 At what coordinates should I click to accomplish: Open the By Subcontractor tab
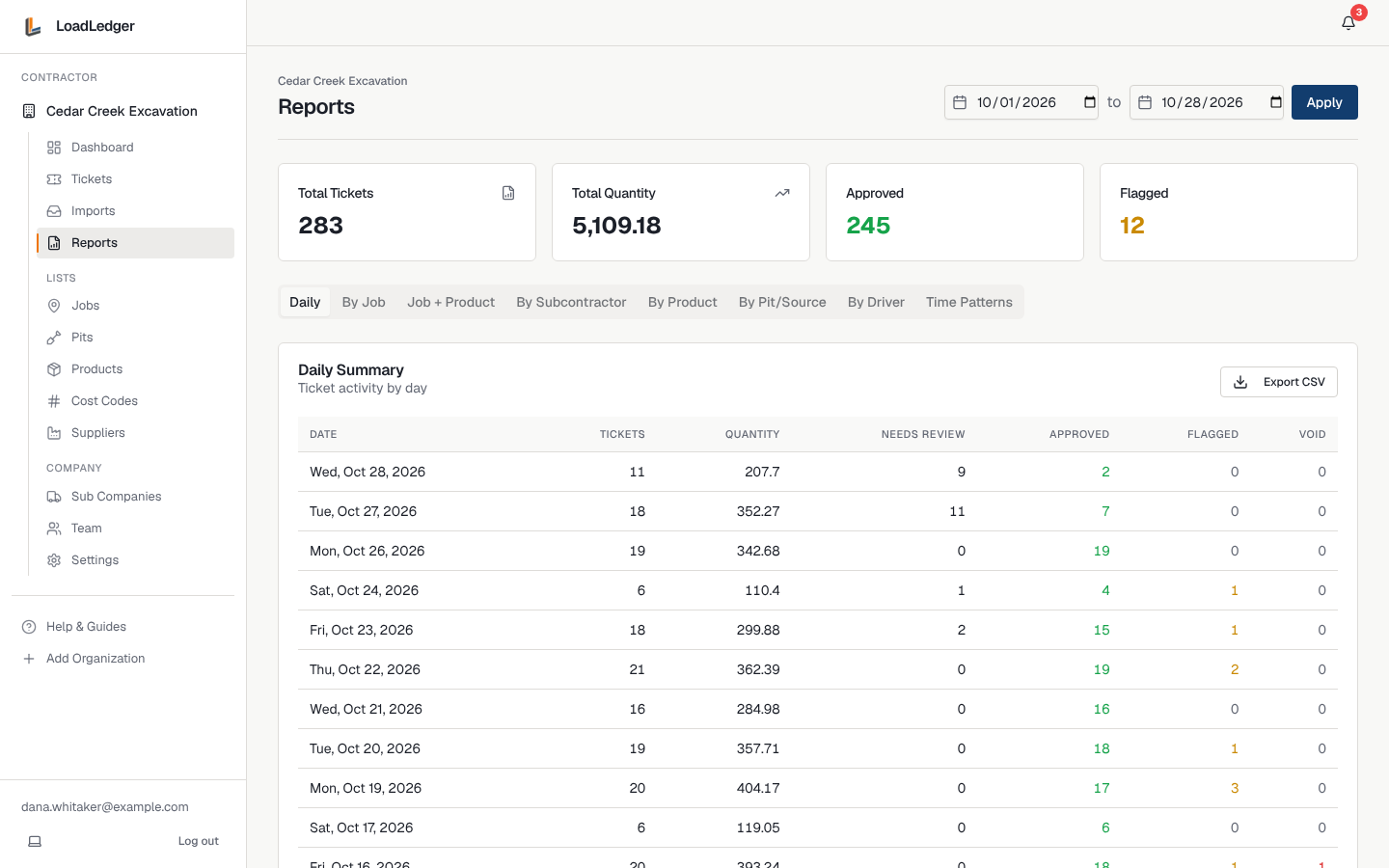tap(571, 302)
